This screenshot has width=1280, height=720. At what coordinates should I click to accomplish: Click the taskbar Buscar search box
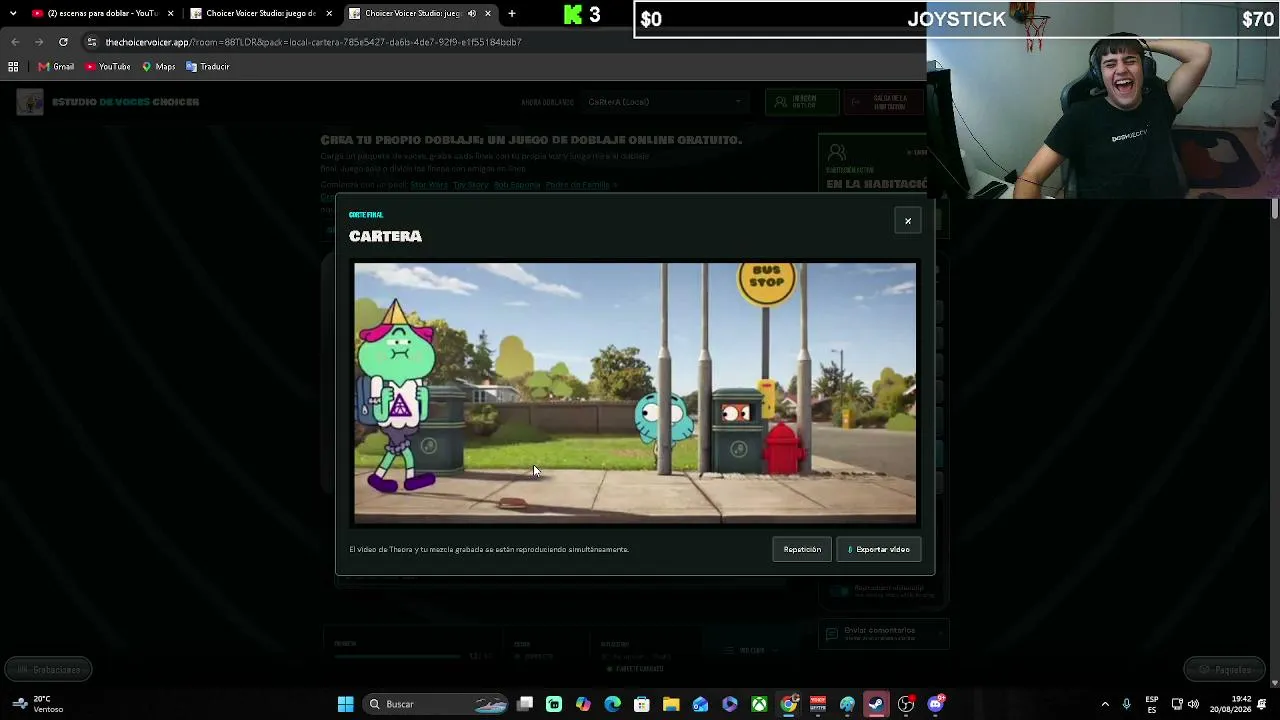coord(435,704)
